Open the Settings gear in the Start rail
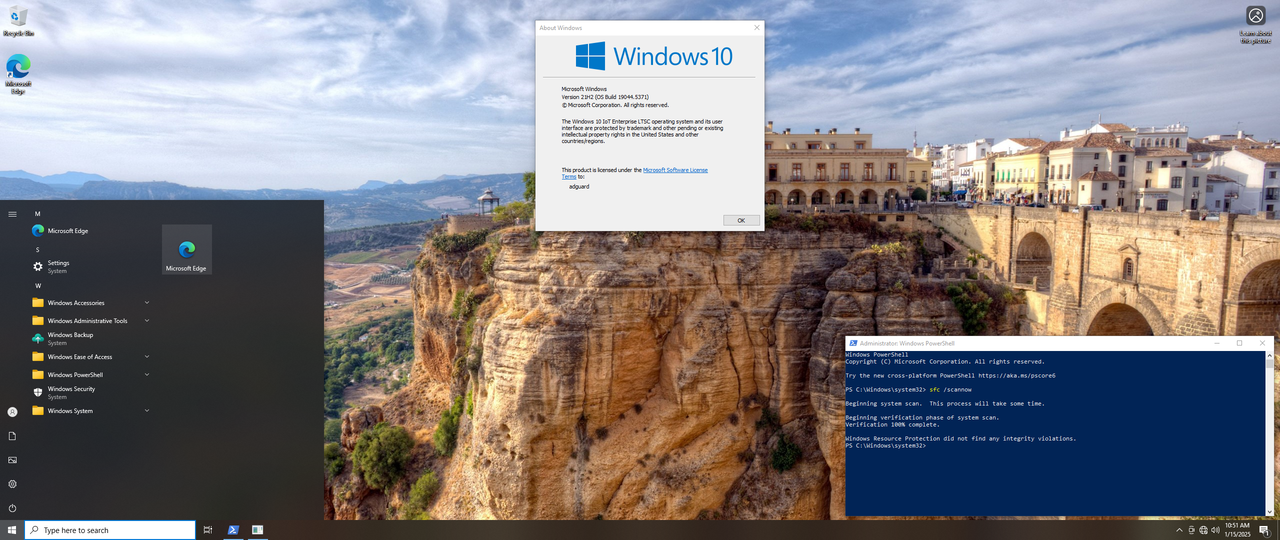Viewport: 1280px width, 540px height. coord(12,484)
